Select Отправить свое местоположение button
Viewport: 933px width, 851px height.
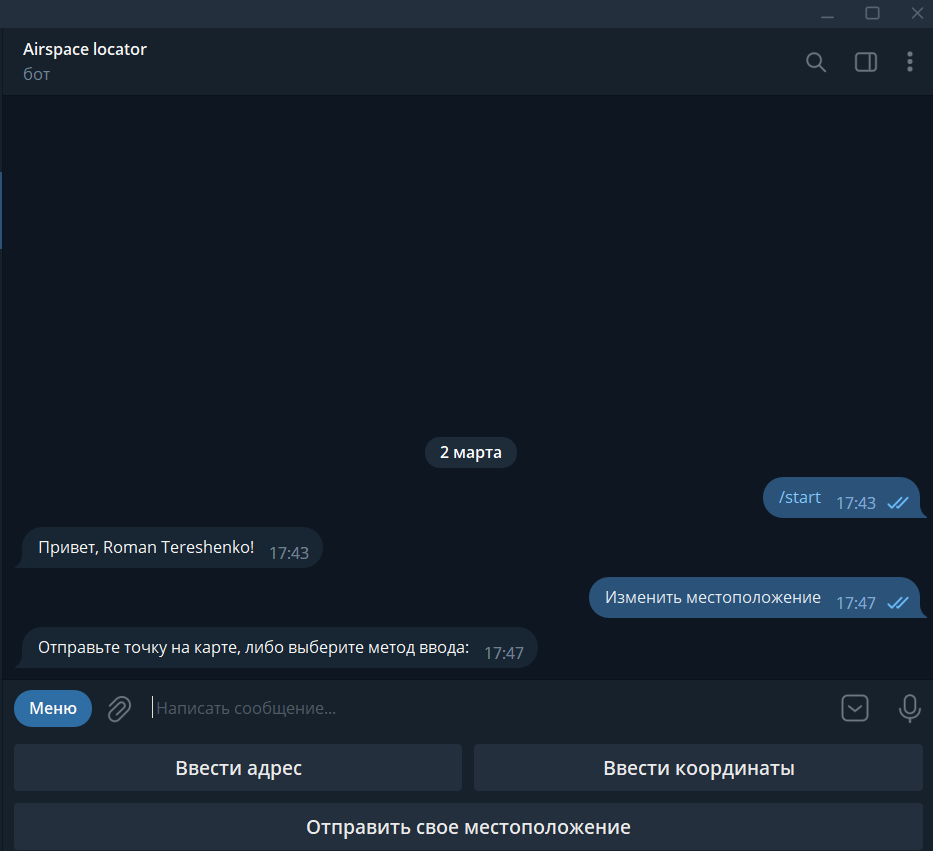(468, 827)
